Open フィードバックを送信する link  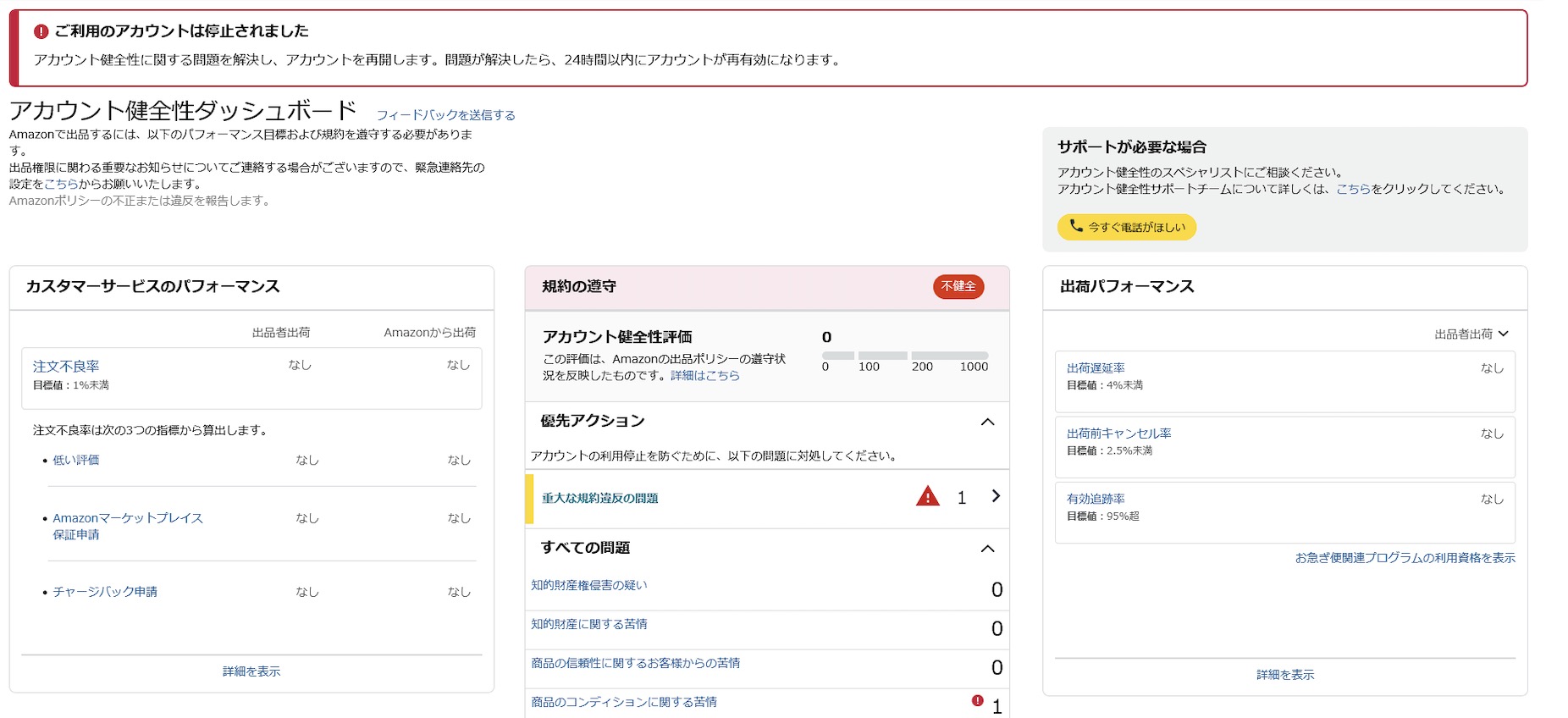coord(445,115)
